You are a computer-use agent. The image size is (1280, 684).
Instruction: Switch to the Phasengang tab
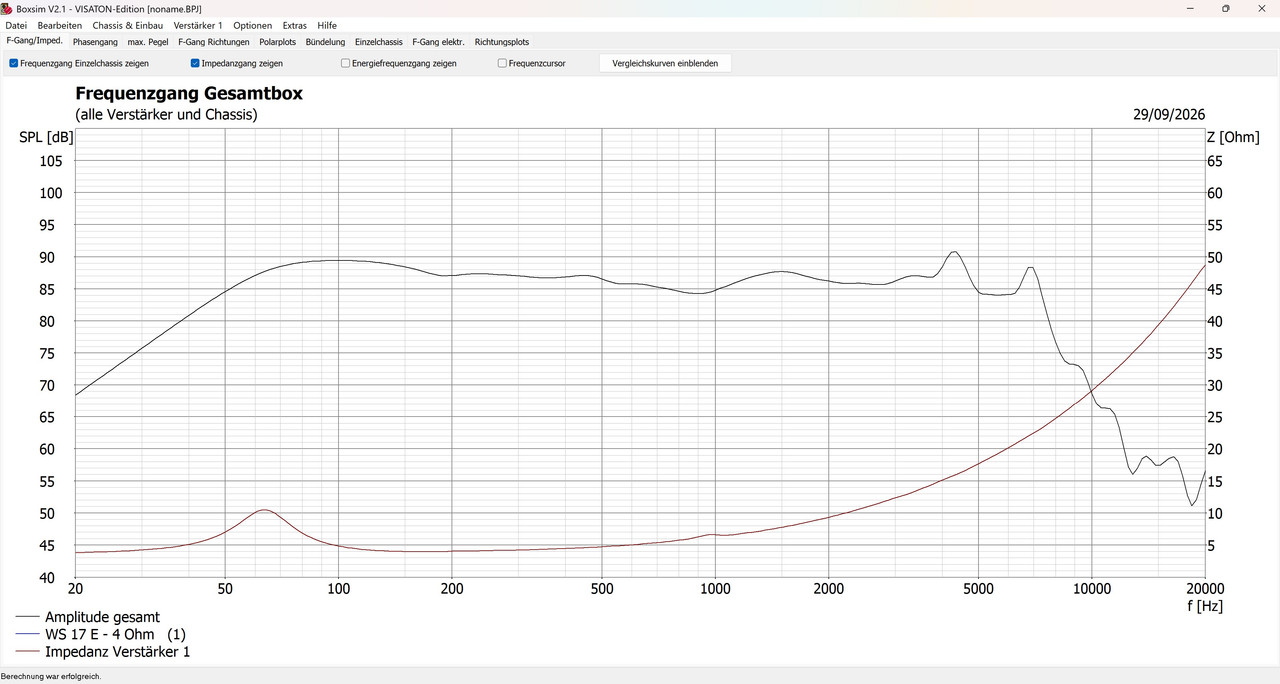(x=95, y=42)
